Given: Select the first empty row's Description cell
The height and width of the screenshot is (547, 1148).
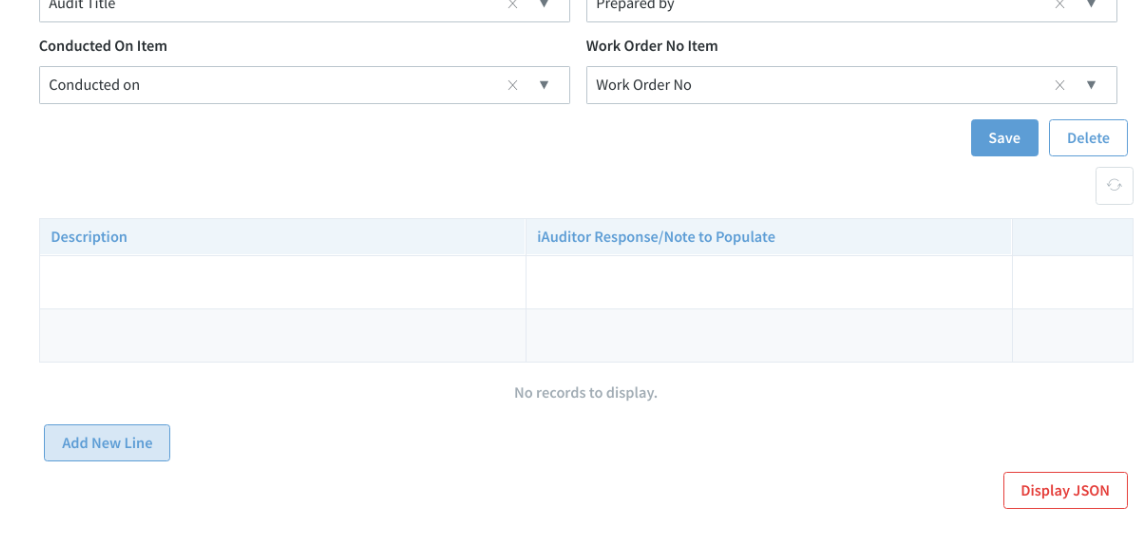Looking at the screenshot, I should [283, 282].
